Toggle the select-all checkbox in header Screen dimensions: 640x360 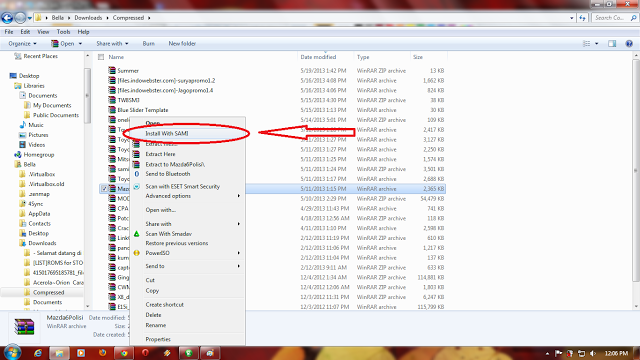click(x=101, y=57)
